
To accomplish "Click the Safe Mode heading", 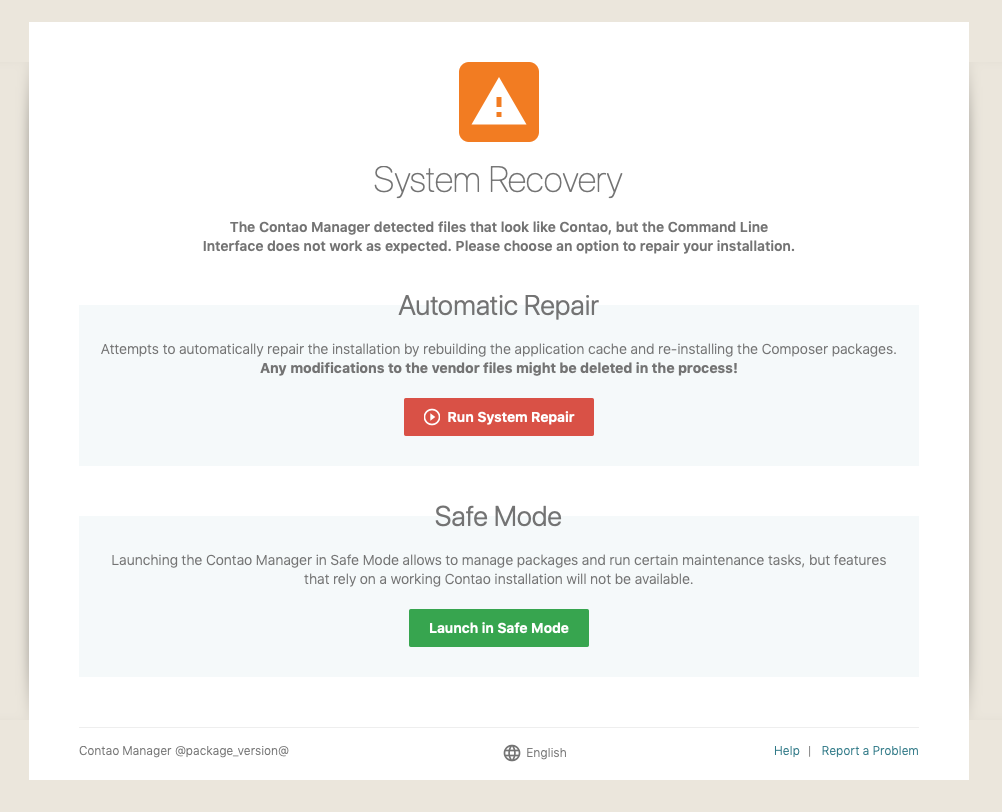I will coord(498,516).
